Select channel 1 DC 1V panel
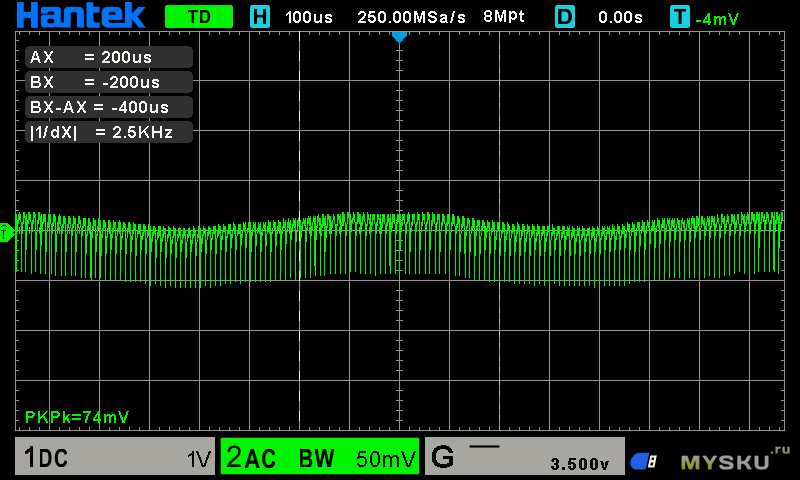Image resolution: width=800 pixels, height=480 pixels. (x=115, y=456)
